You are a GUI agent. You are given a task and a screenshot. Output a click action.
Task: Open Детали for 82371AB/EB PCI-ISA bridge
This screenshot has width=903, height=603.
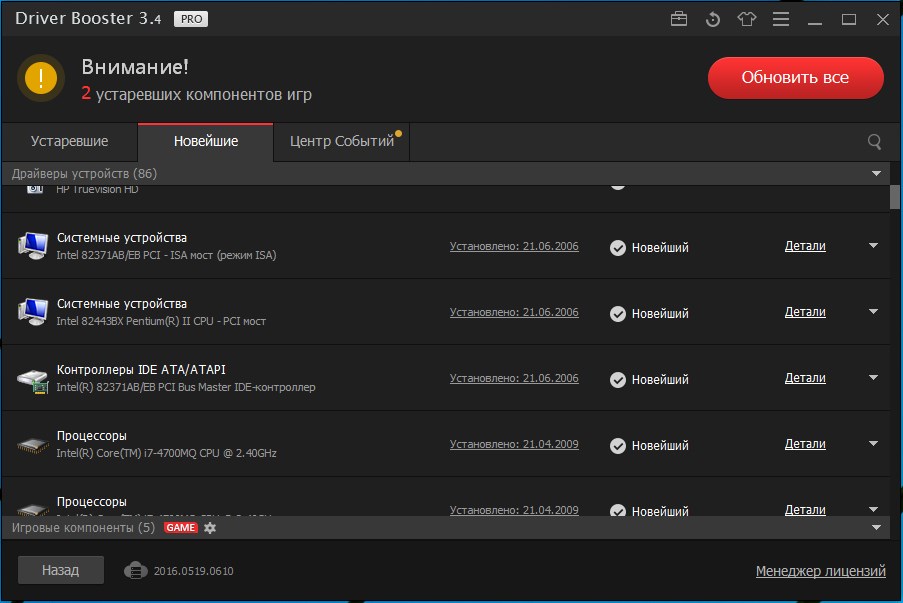click(805, 246)
